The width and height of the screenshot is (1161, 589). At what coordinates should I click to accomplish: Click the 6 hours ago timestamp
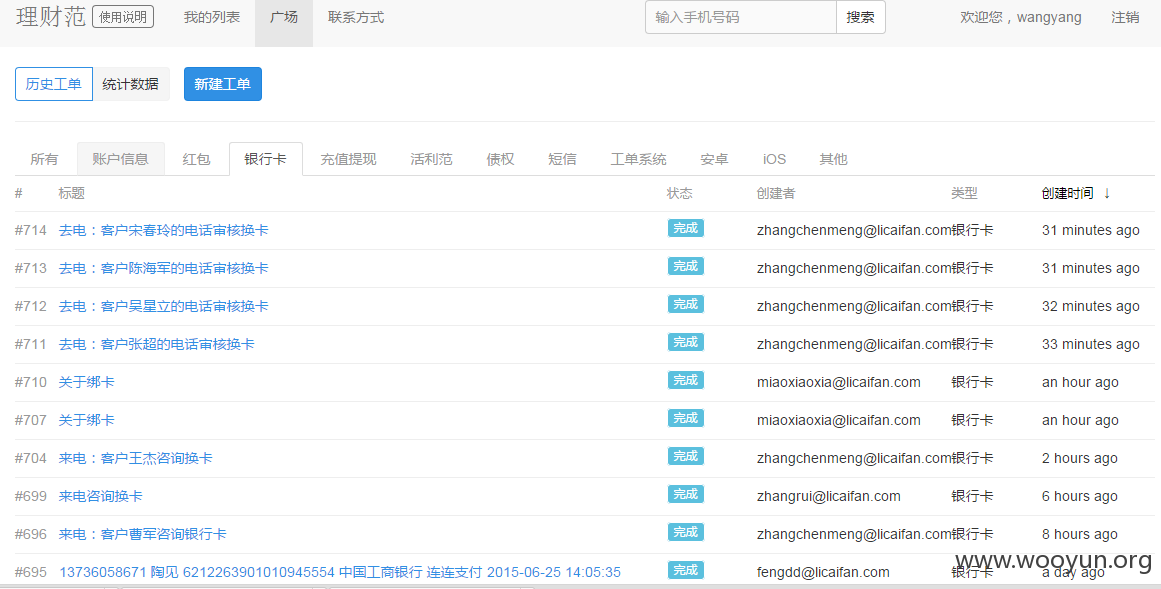[x=1080, y=496]
